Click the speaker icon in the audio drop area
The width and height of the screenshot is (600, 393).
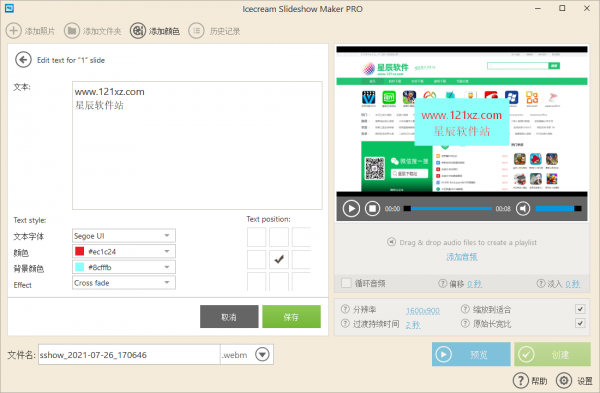coord(391,242)
